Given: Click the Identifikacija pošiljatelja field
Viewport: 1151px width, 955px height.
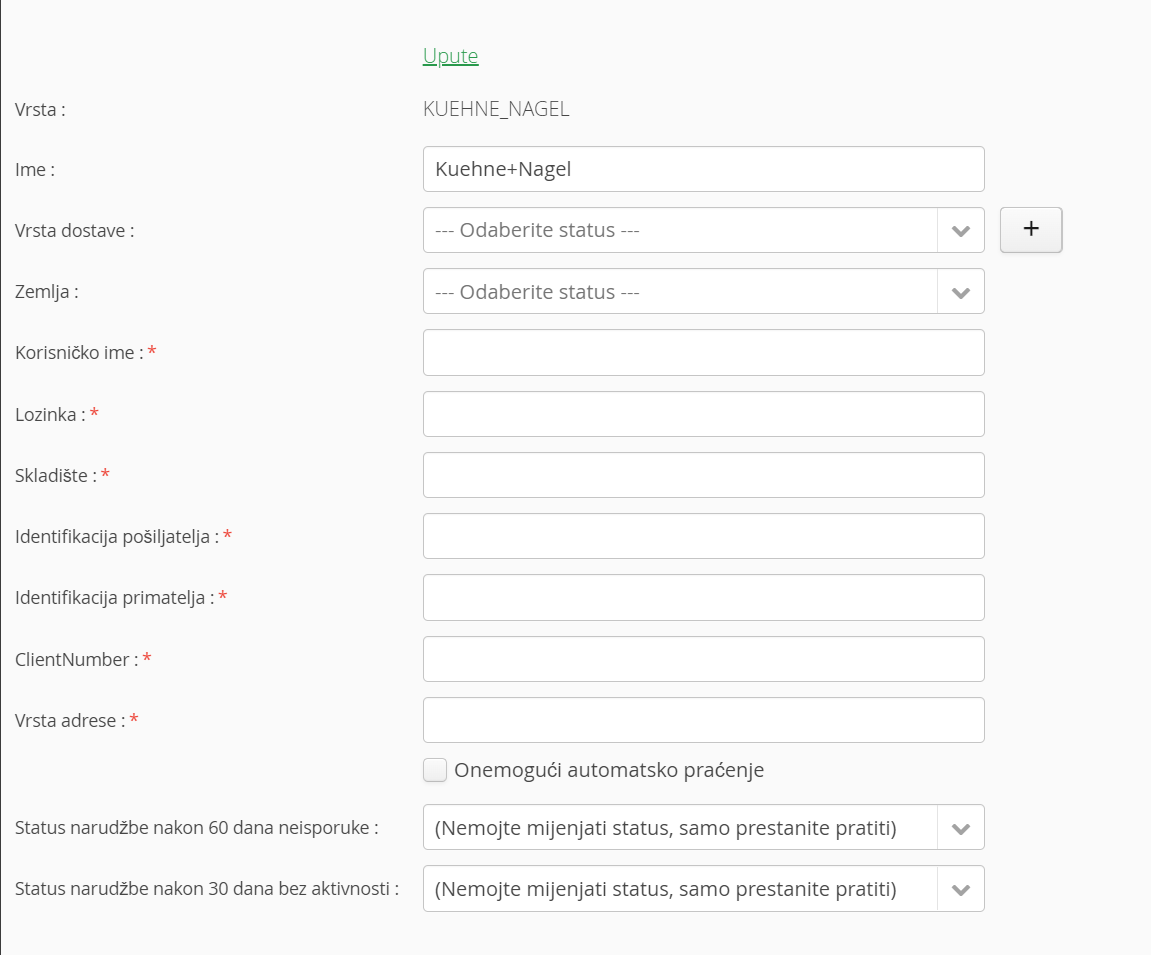Looking at the screenshot, I should tap(703, 536).
